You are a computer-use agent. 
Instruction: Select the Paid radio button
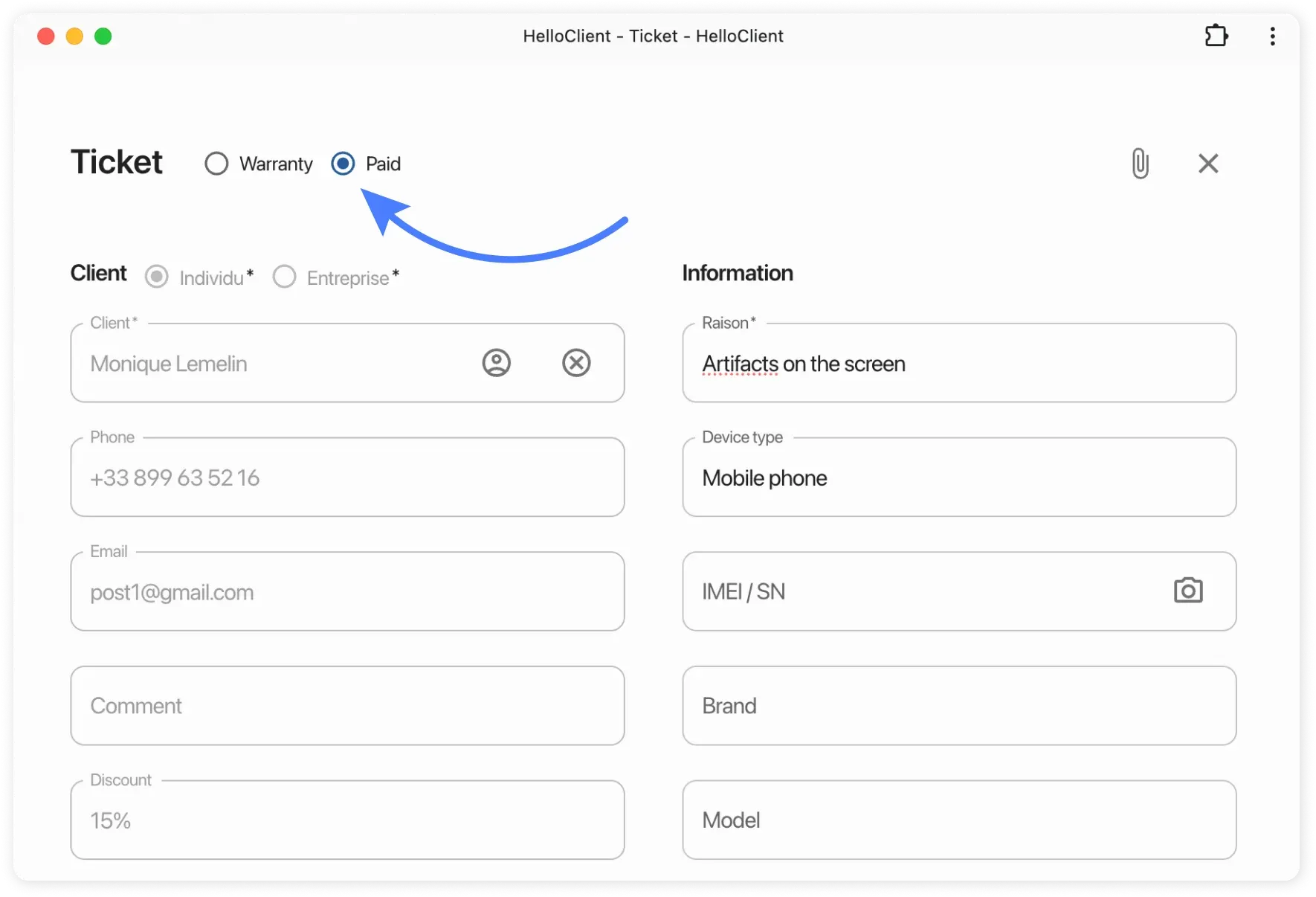(343, 163)
